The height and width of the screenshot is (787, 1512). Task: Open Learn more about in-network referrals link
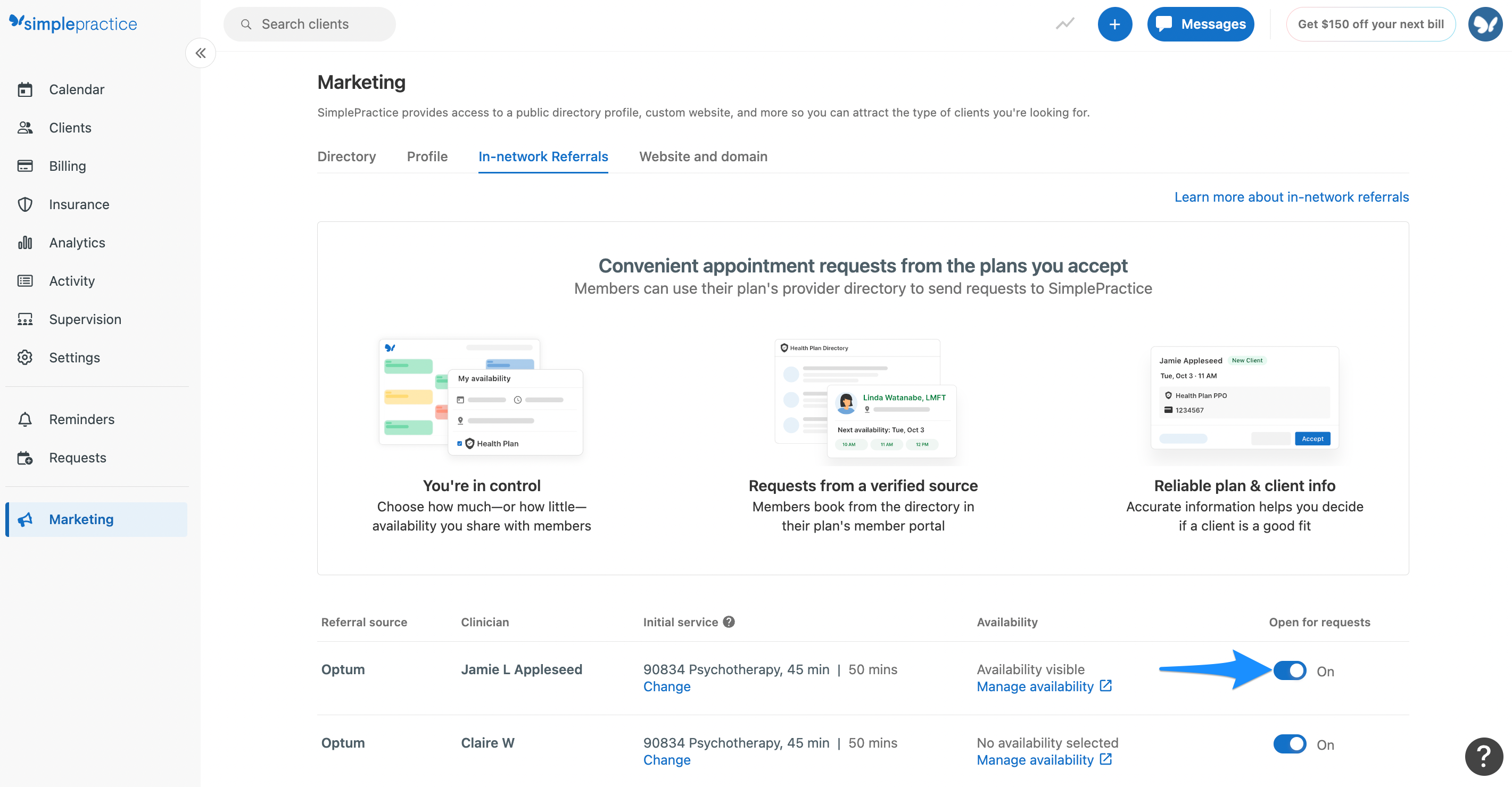point(1291,197)
